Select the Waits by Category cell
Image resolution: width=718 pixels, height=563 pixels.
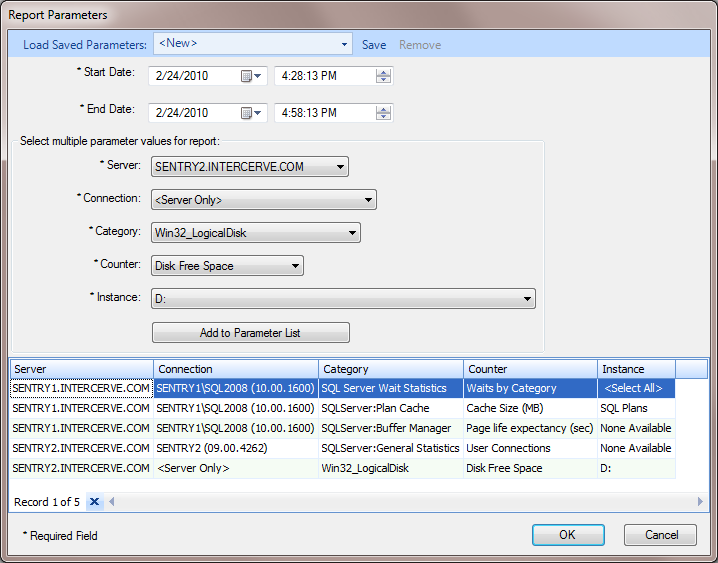[530, 388]
